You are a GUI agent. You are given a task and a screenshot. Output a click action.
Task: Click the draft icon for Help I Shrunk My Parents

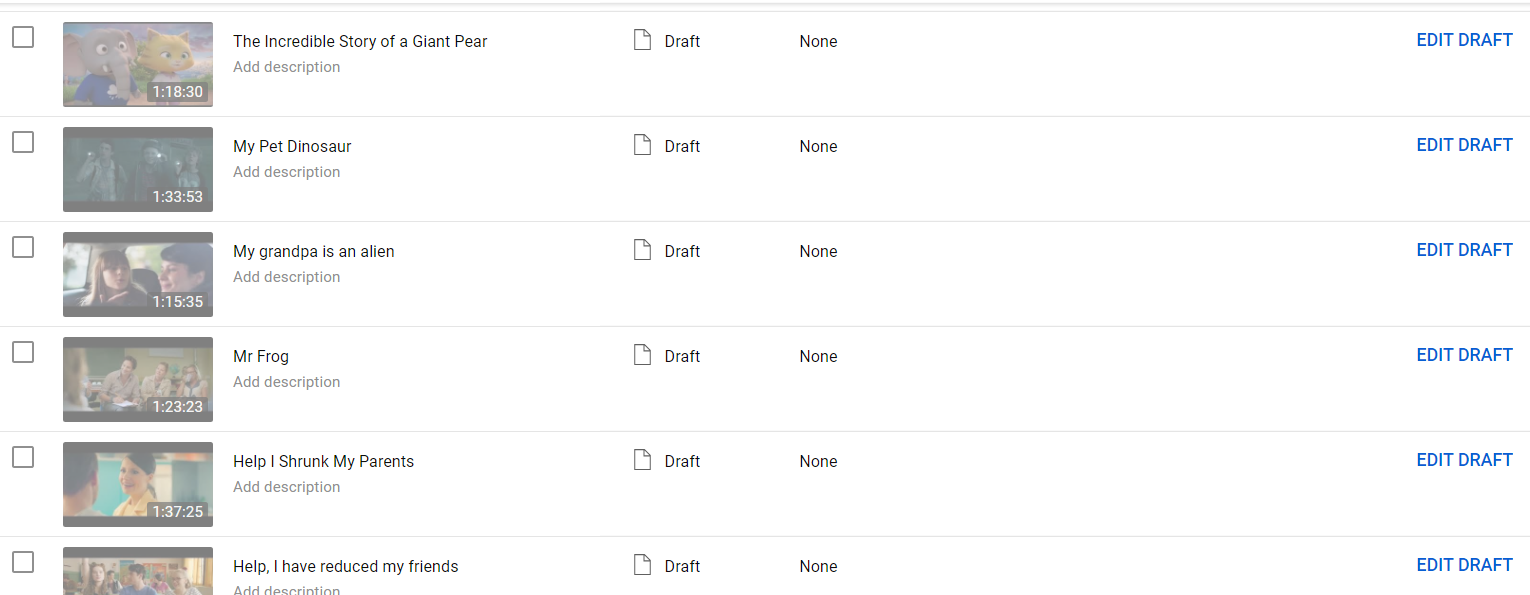point(643,460)
